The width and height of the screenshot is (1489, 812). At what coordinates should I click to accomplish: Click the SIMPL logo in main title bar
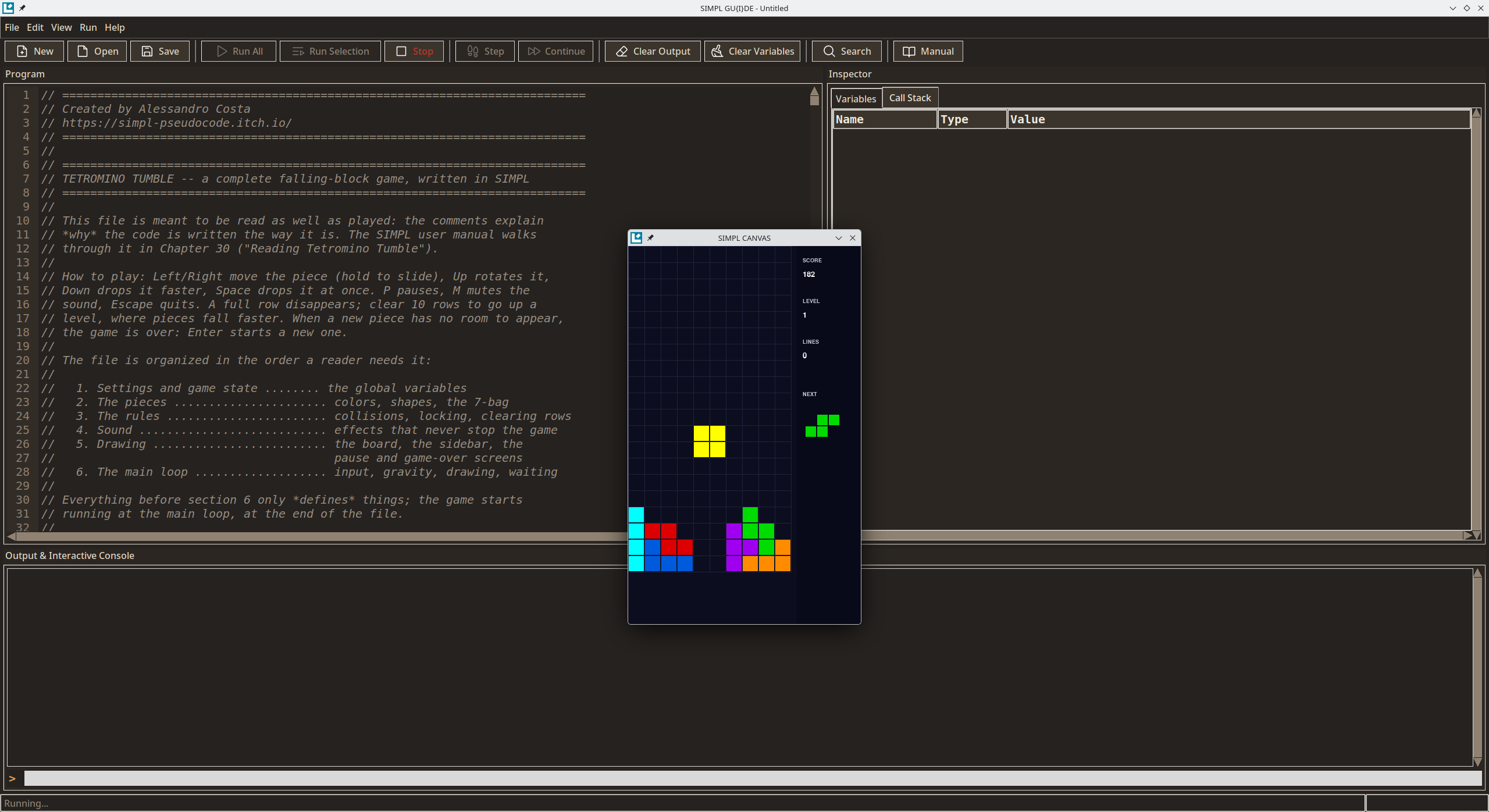8,8
